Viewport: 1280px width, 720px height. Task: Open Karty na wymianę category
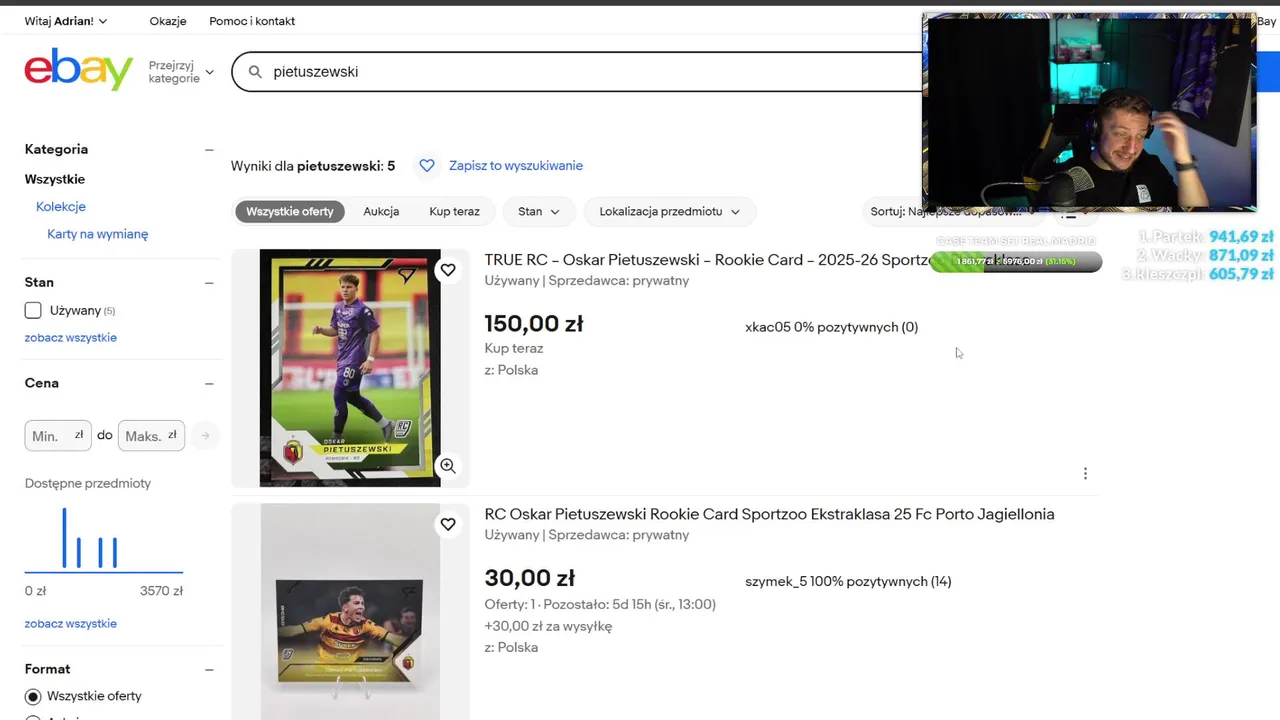coord(98,234)
